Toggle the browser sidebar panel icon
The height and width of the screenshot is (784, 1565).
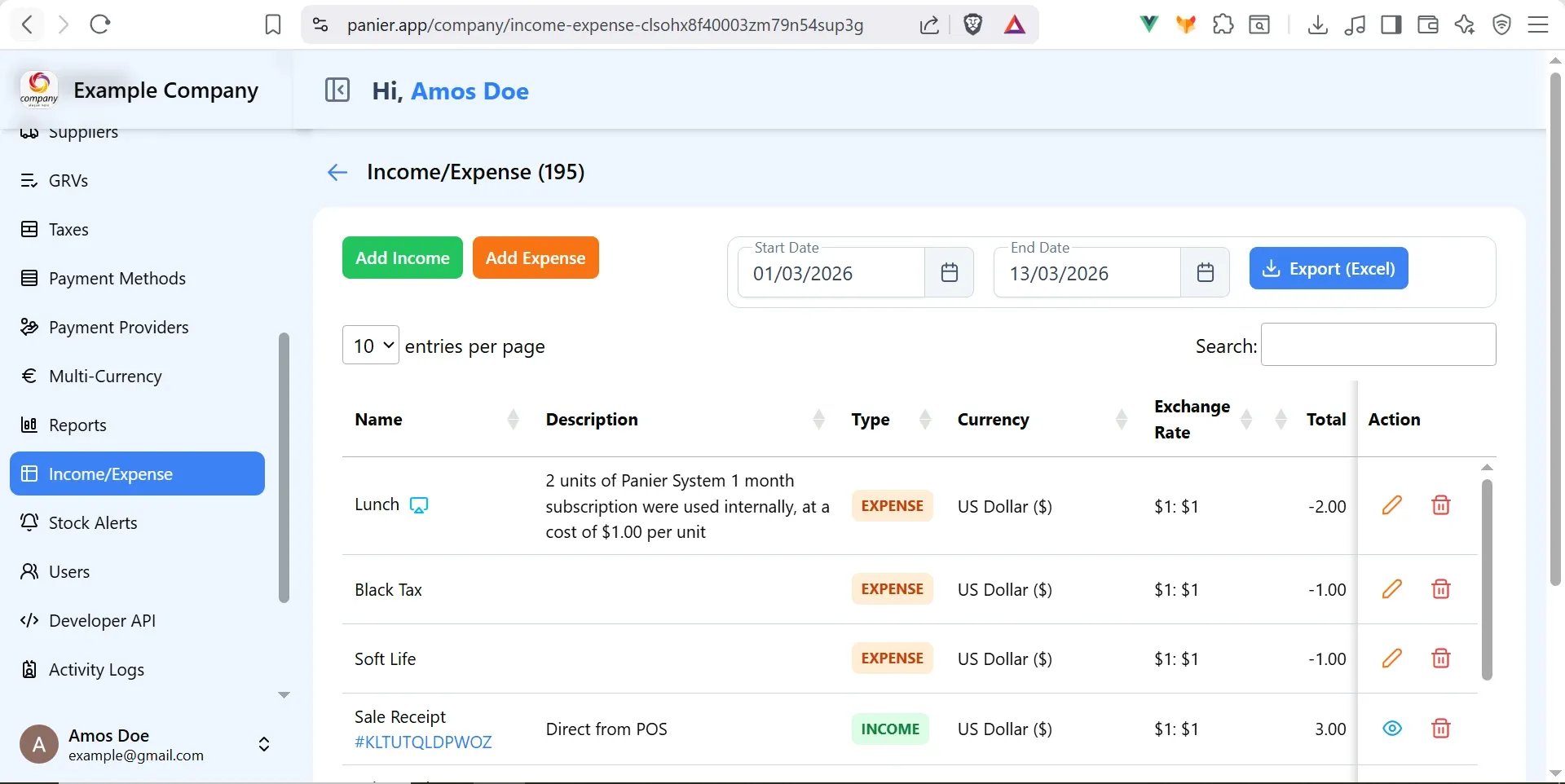1391,25
